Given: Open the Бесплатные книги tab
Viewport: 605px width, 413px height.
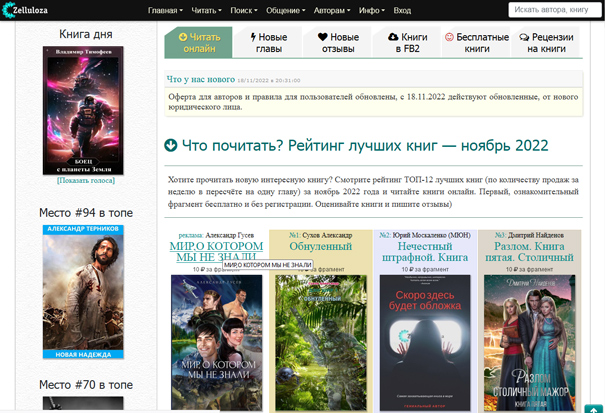Looking at the screenshot, I should coord(477,42).
